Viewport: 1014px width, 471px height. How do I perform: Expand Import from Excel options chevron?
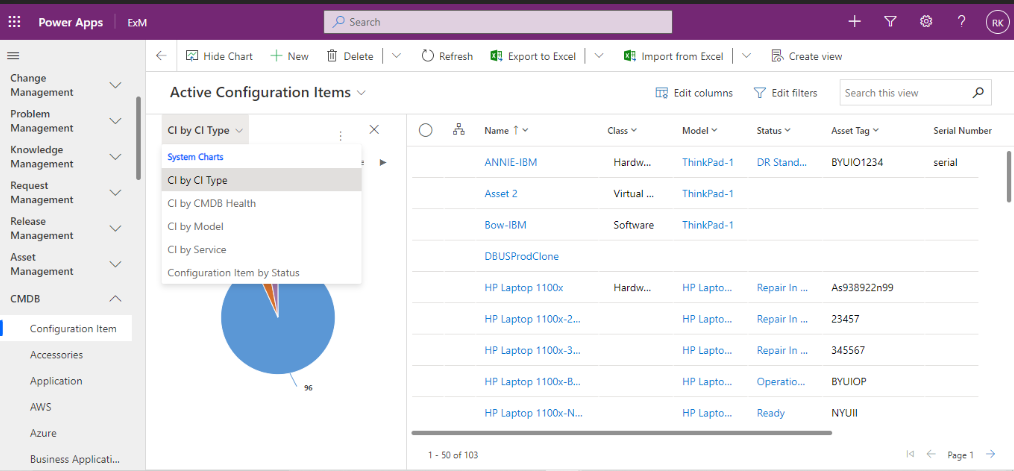click(x=746, y=56)
